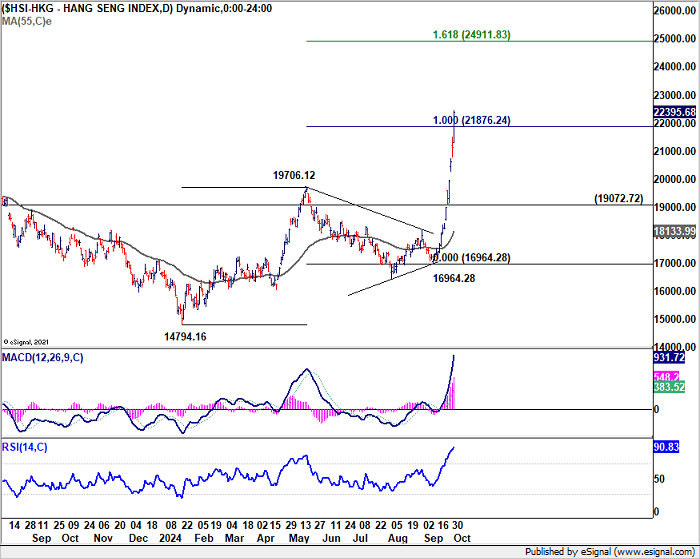Click the 26000.00 price axis label
The width and height of the screenshot is (700, 559).
click(x=675, y=10)
